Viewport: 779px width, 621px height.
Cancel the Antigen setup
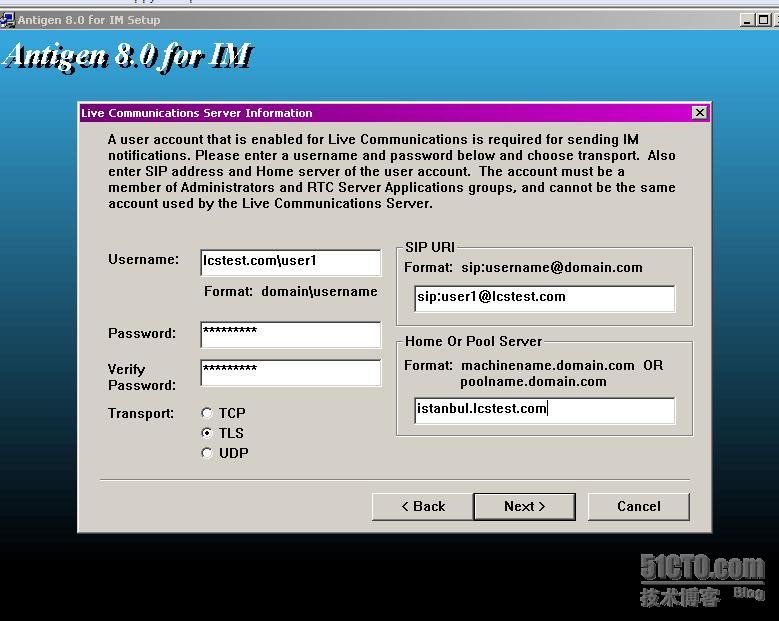tap(639, 507)
